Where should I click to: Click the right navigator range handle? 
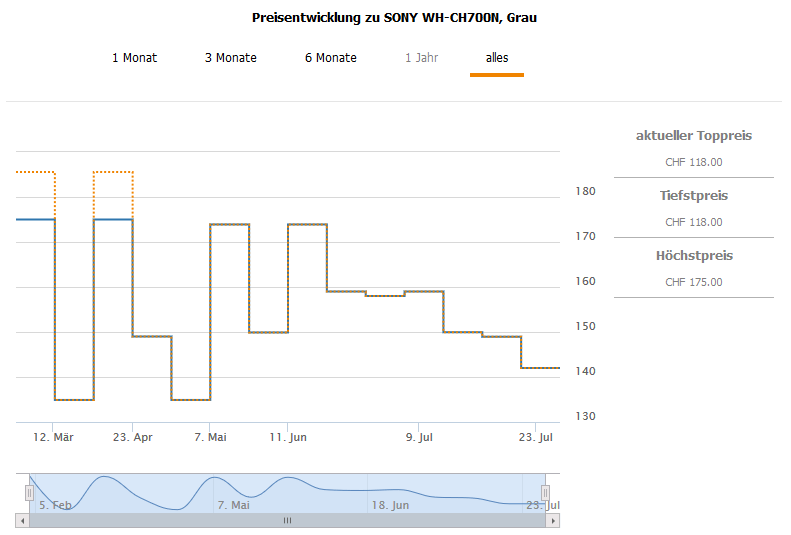click(545, 492)
